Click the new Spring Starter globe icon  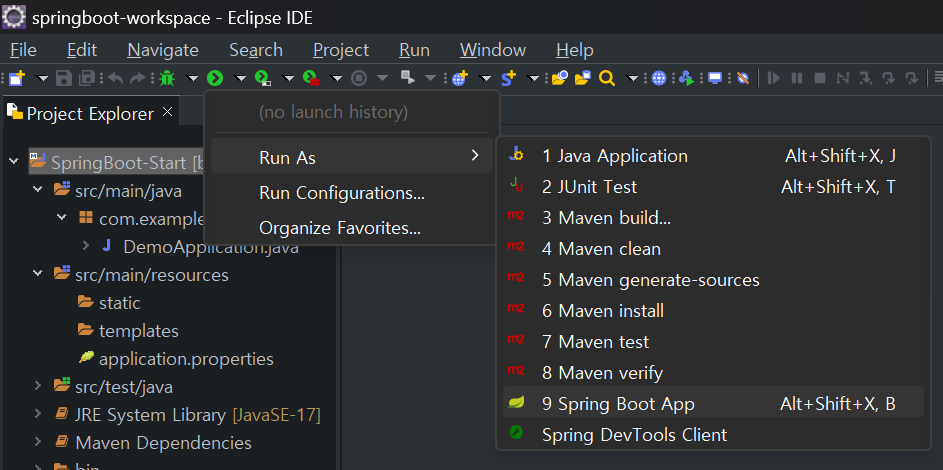click(459, 78)
